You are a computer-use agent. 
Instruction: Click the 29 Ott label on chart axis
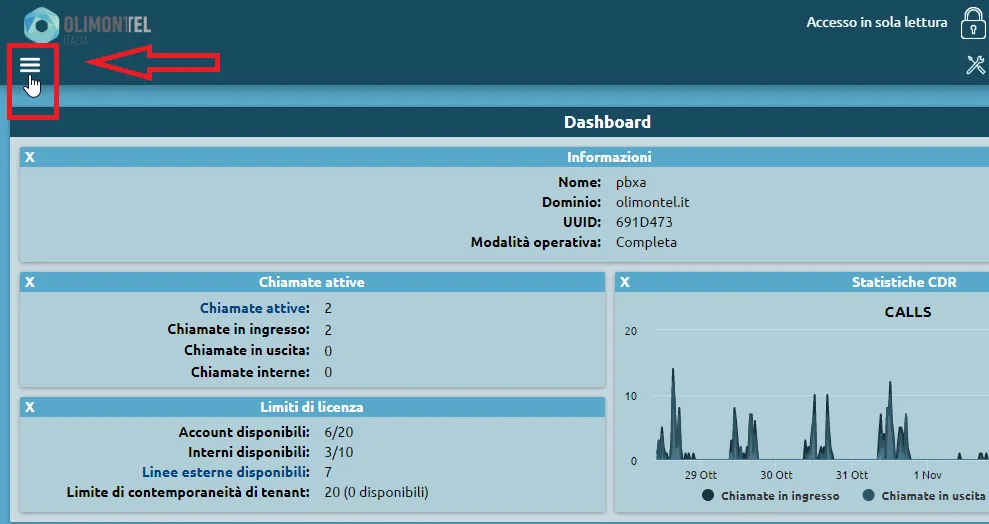click(700, 475)
